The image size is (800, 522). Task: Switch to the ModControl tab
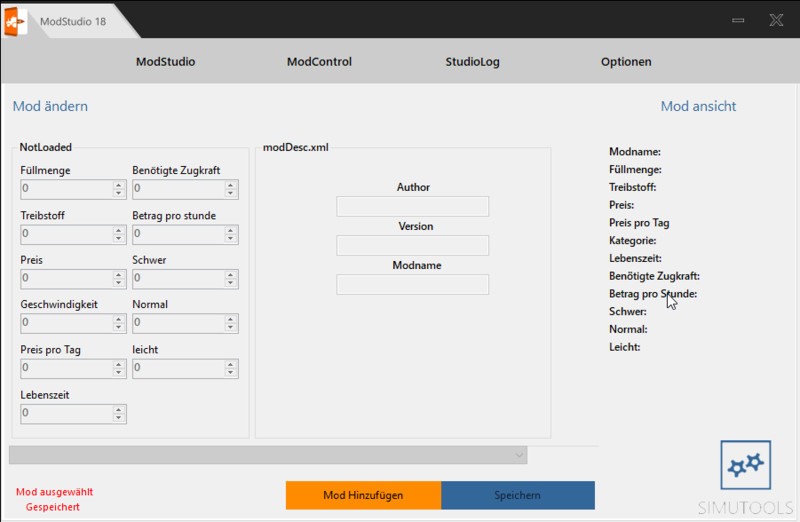pos(319,62)
